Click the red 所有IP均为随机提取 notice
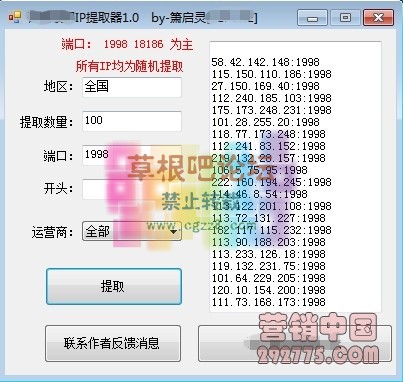The image size is (403, 382). pos(130,66)
